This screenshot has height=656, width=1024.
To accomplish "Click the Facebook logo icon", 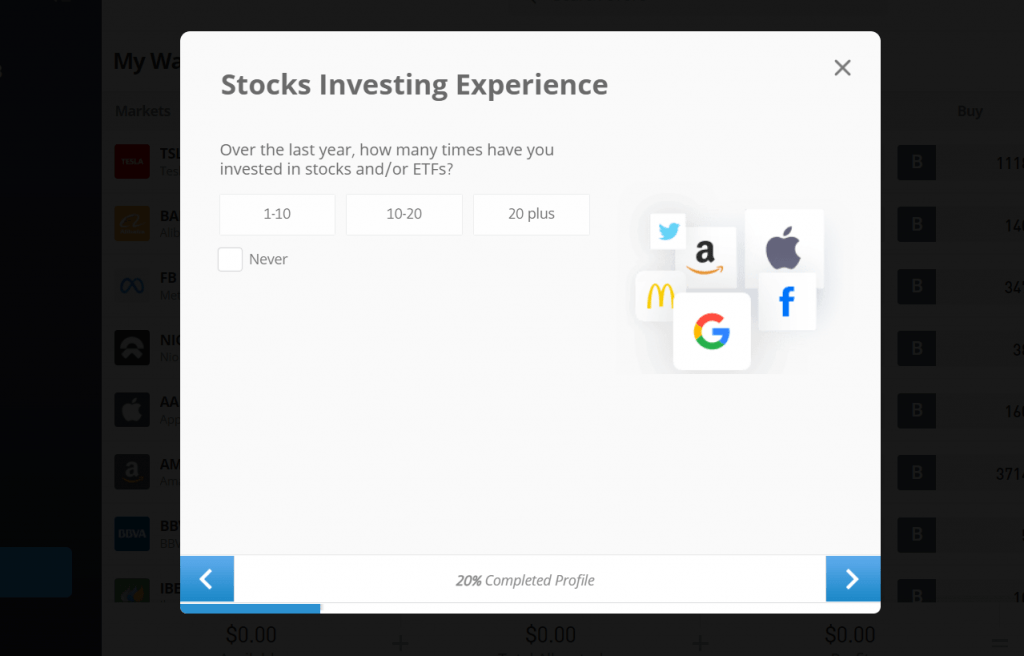I will click(787, 301).
